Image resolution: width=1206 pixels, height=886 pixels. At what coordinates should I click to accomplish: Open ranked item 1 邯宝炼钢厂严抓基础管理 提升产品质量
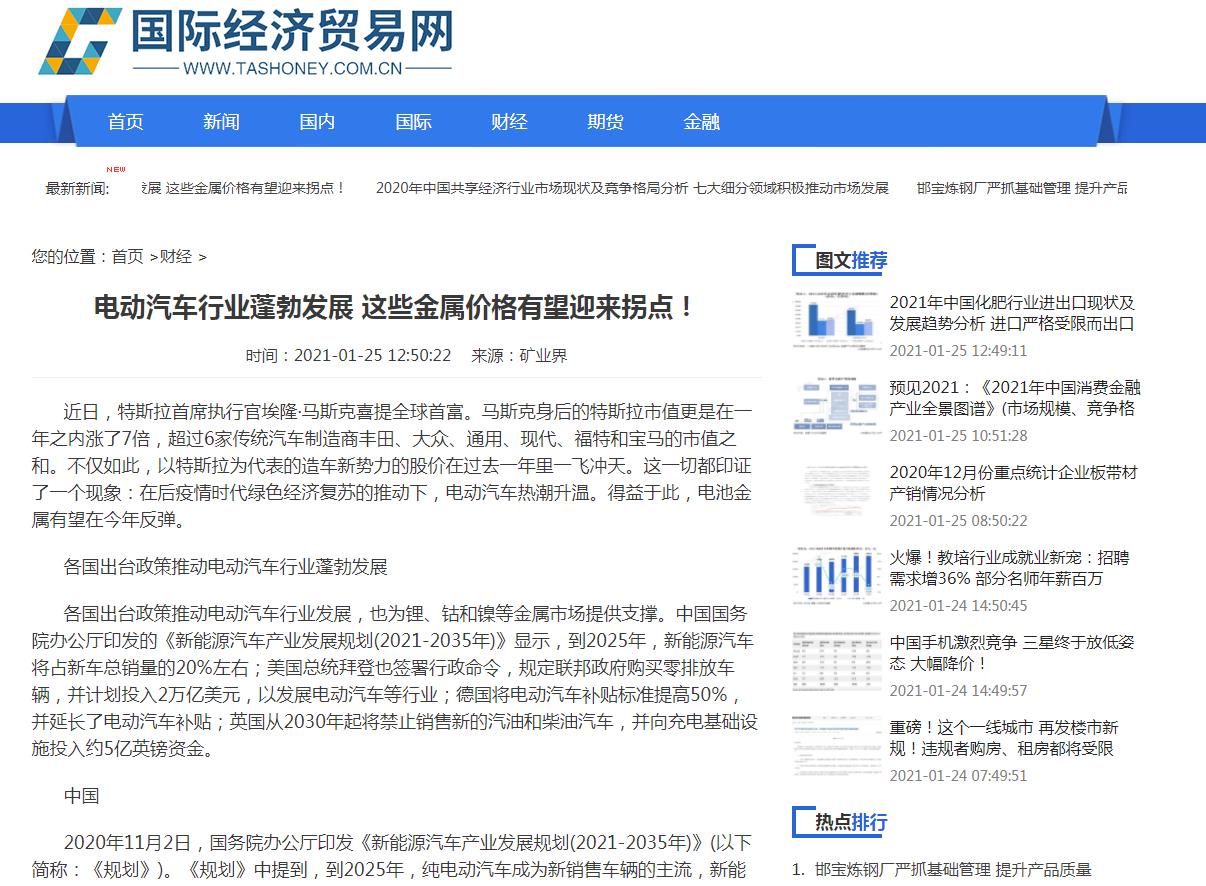953,870
